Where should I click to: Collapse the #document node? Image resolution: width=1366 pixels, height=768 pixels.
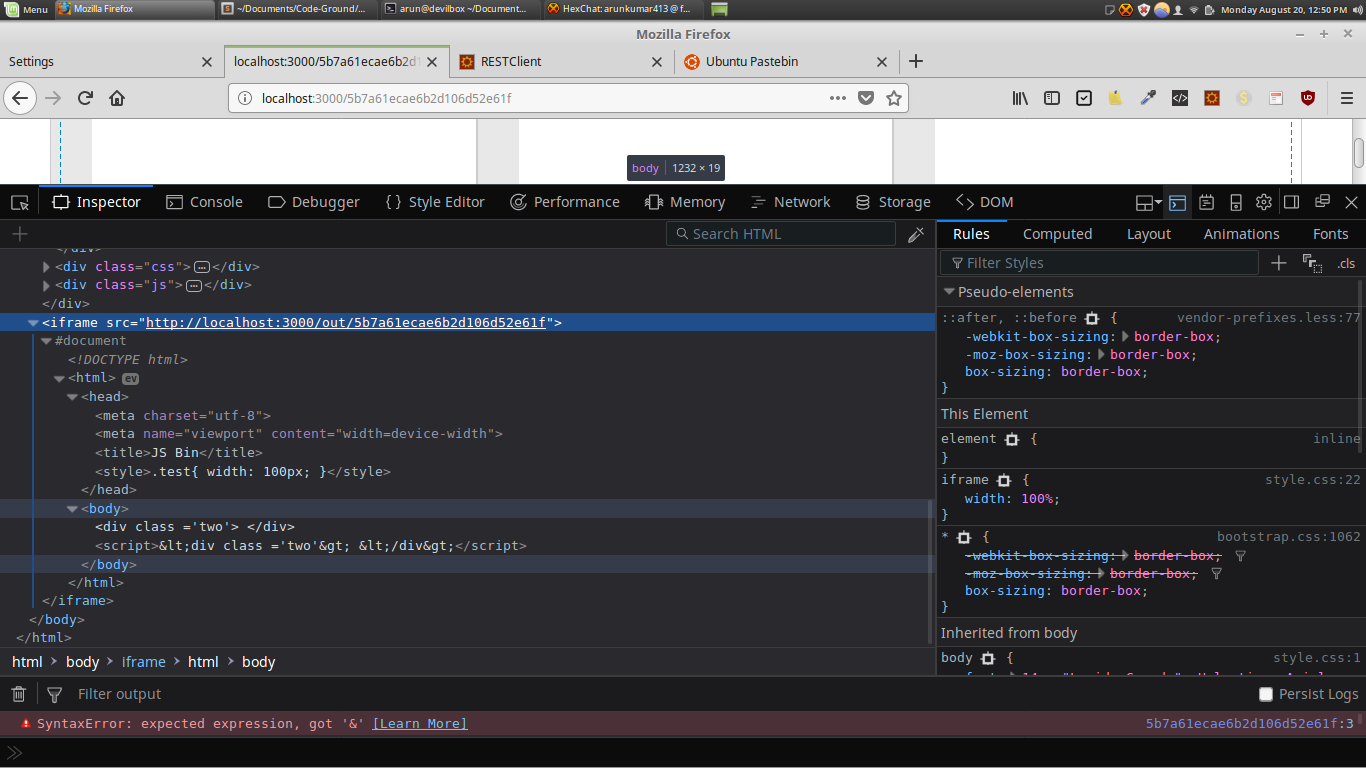coord(46,341)
